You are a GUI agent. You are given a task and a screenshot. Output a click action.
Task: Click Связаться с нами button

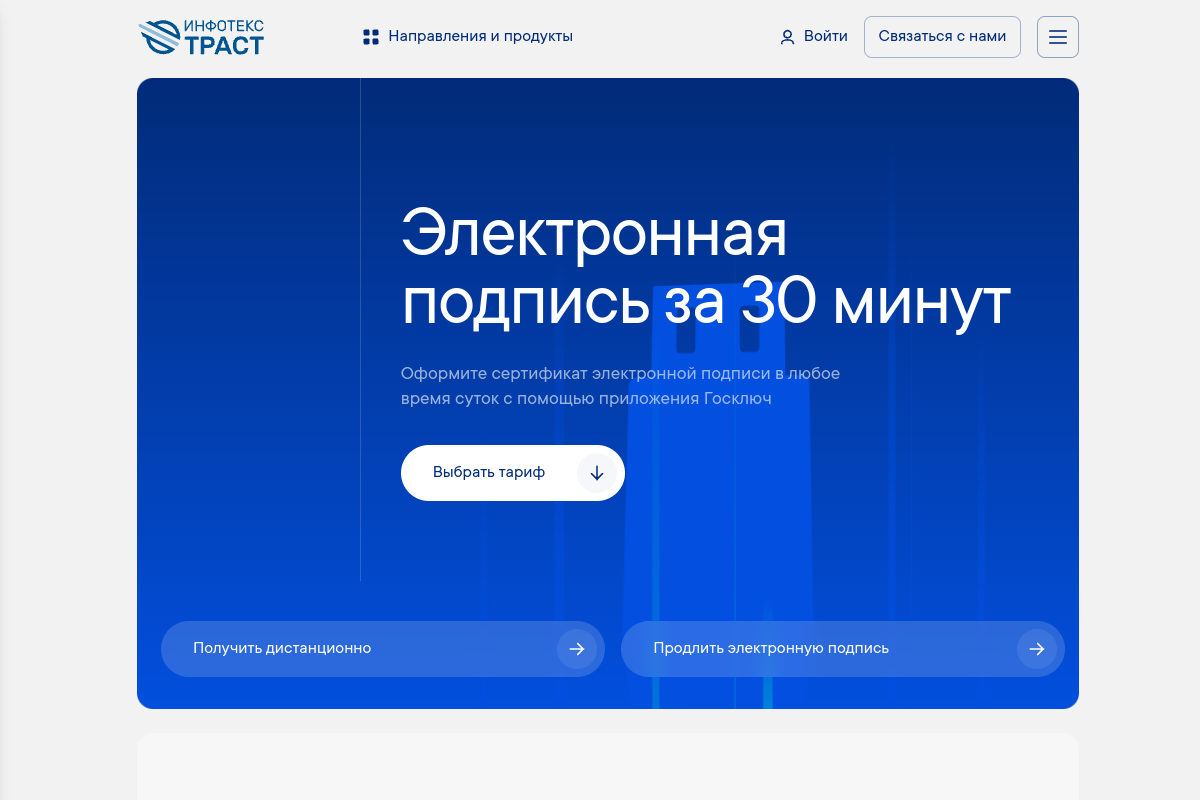pos(942,37)
